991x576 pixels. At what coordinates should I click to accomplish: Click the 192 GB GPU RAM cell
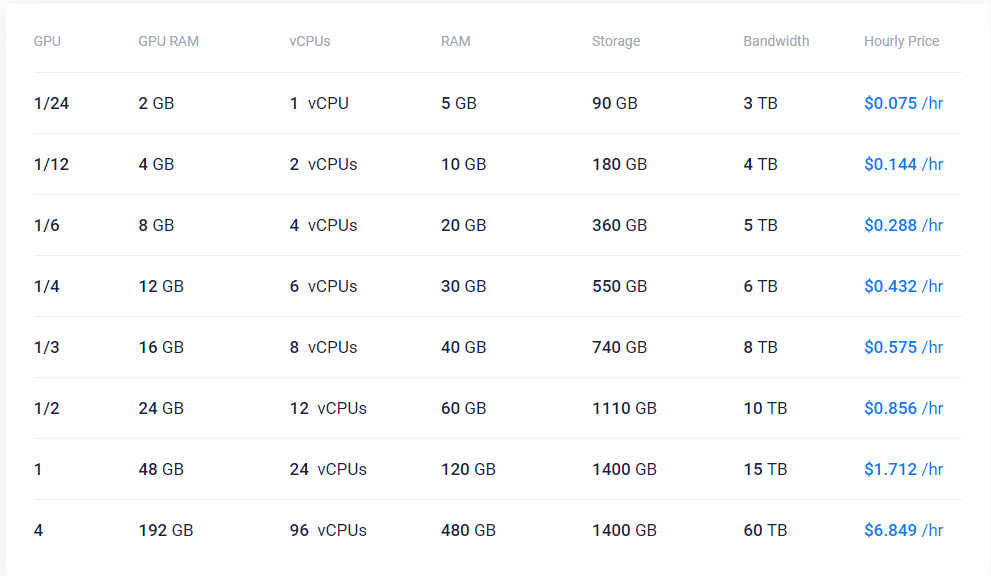(x=165, y=530)
